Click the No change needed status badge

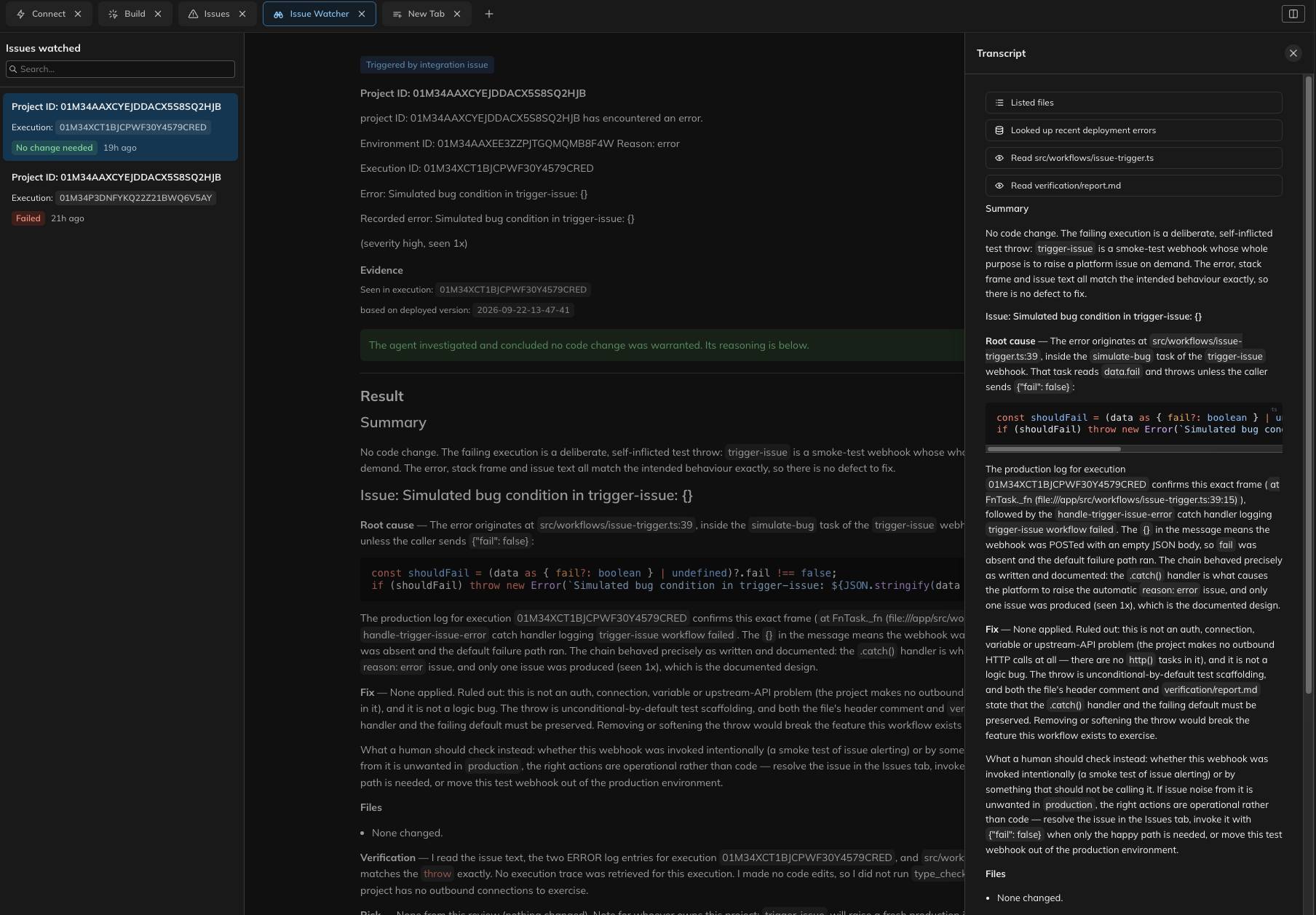pyautogui.click(x=55, y=148)
